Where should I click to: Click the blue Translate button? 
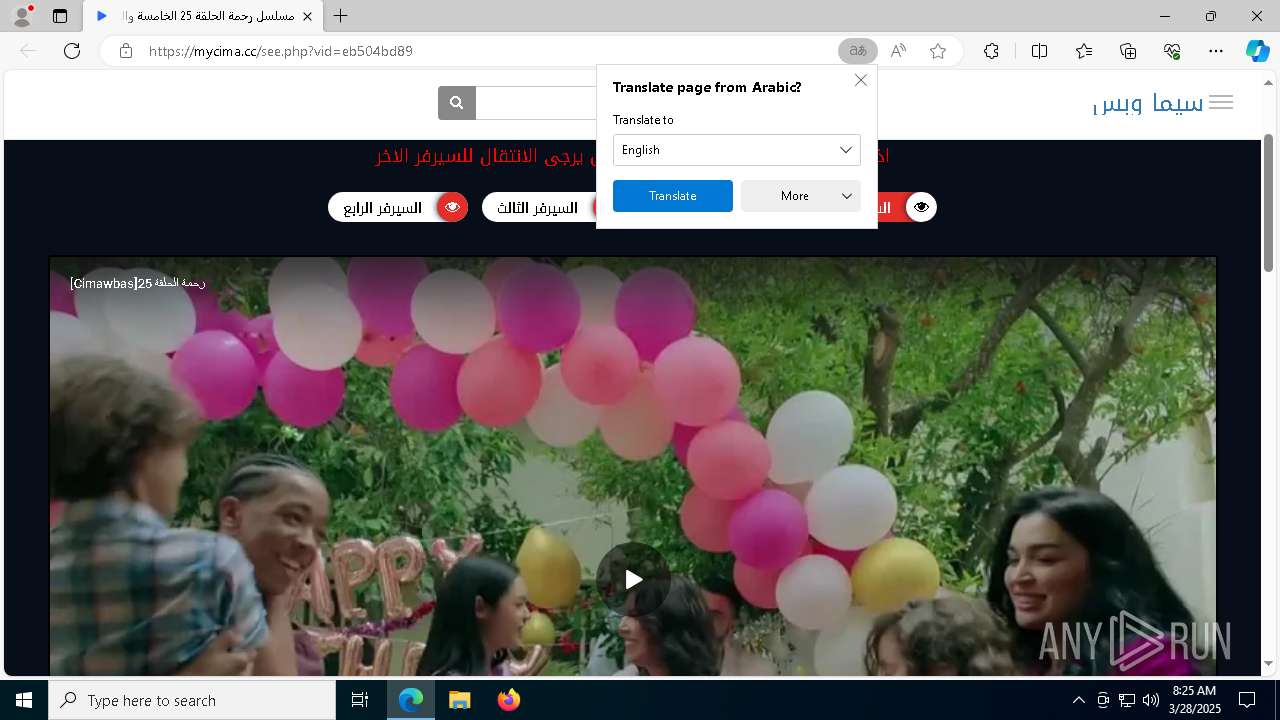click(673, 196)
